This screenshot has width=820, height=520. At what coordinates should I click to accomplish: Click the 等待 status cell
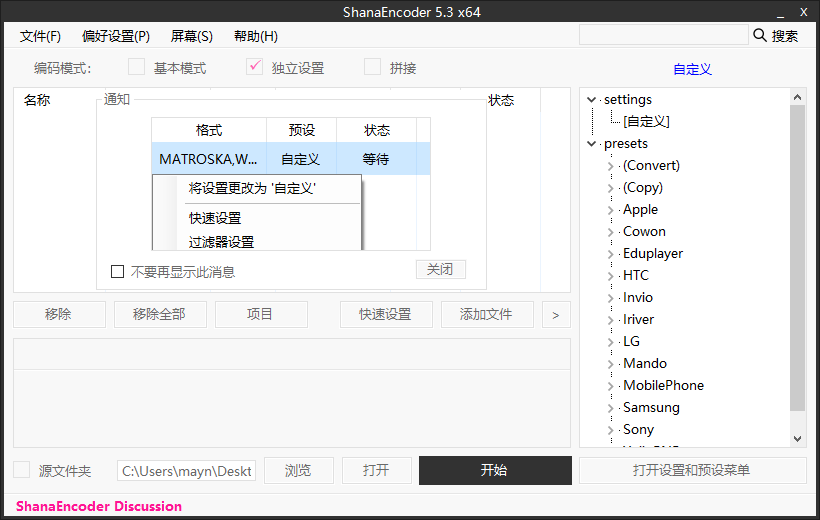(x=376, y=159)
